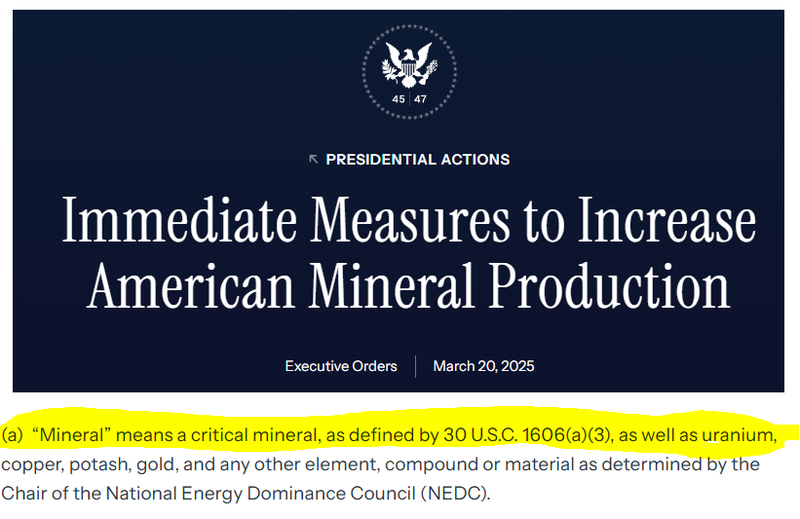Viewport: 800px width, 519px height.
Task: Click the phrase 'critical mineral' in highlighted line
Action: (x=229, y=435)
